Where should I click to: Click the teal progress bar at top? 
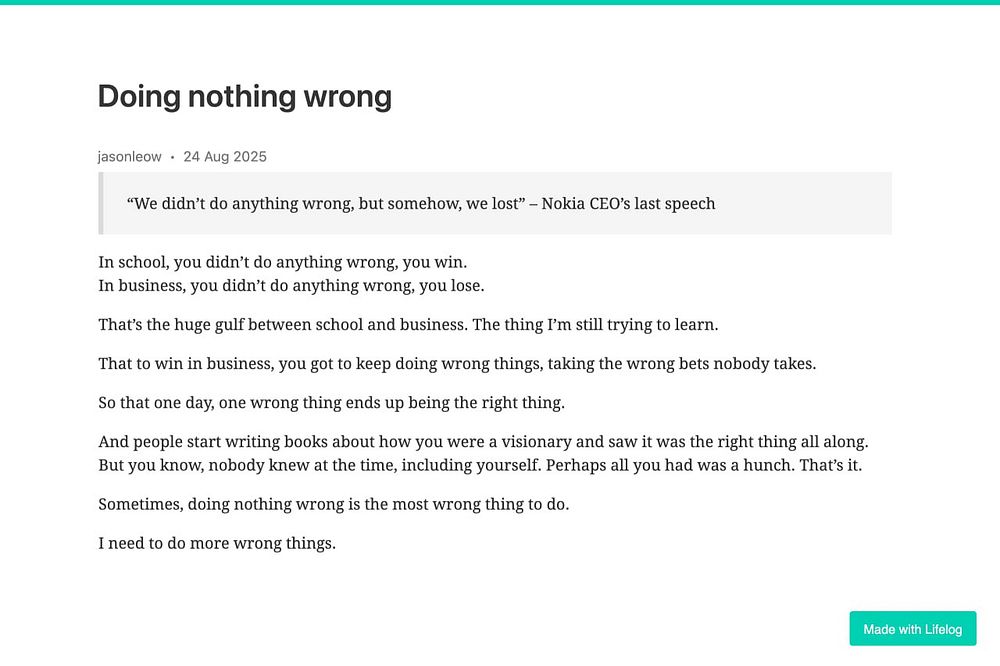coord(500,2)
